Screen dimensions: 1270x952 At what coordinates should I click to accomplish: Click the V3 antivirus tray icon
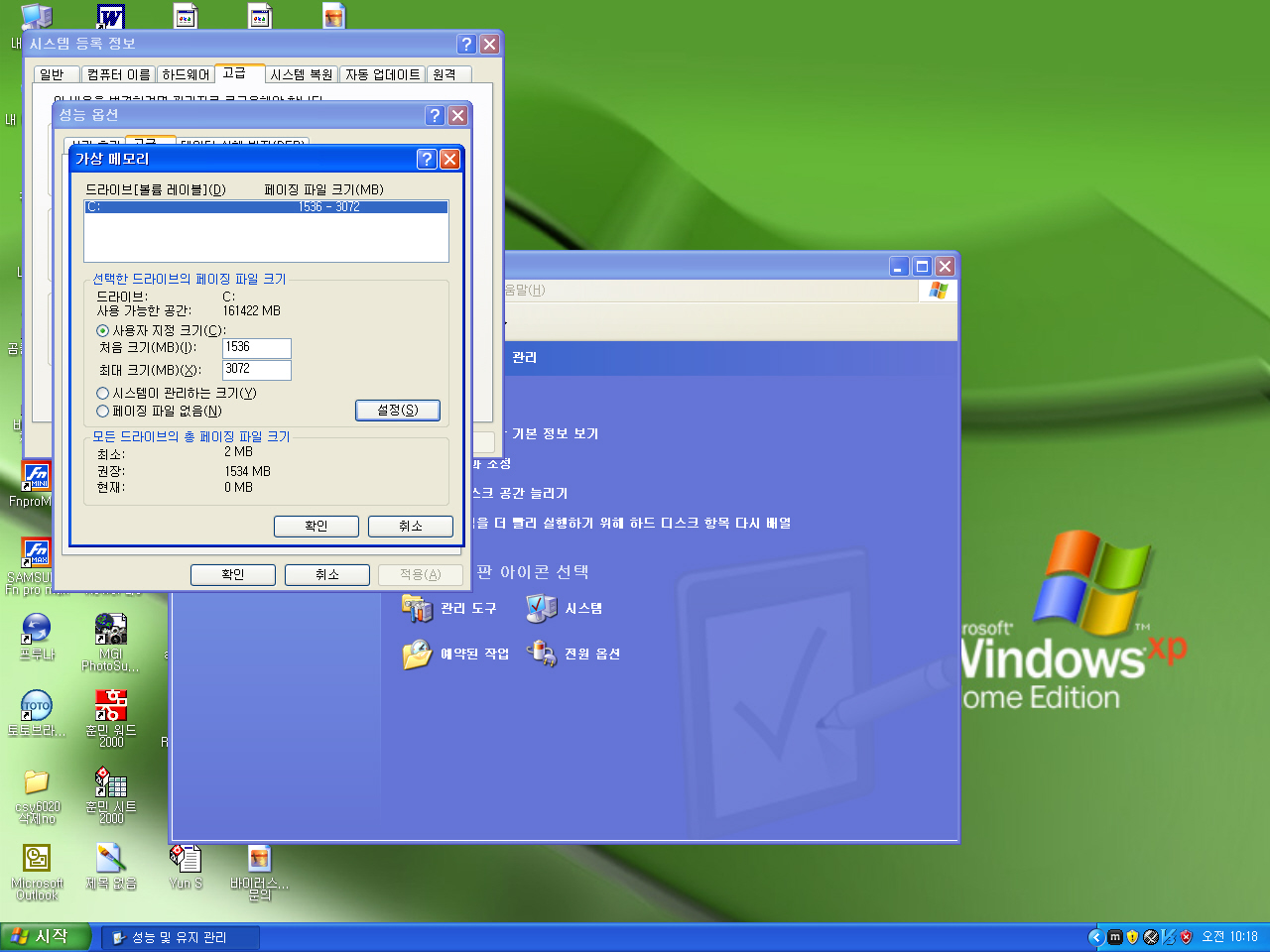(x=1169, y=936)
